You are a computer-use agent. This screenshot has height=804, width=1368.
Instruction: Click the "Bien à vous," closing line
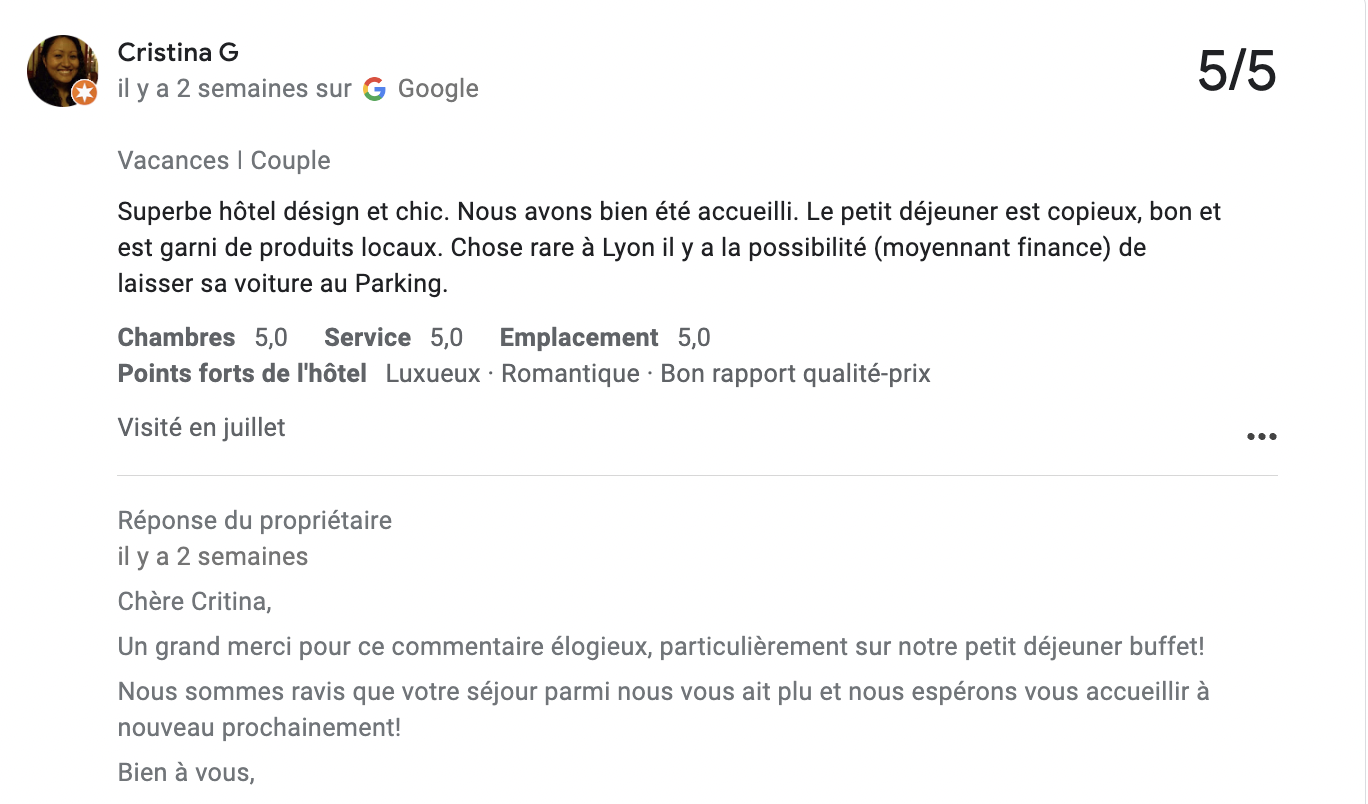click(x=186, y=773)
